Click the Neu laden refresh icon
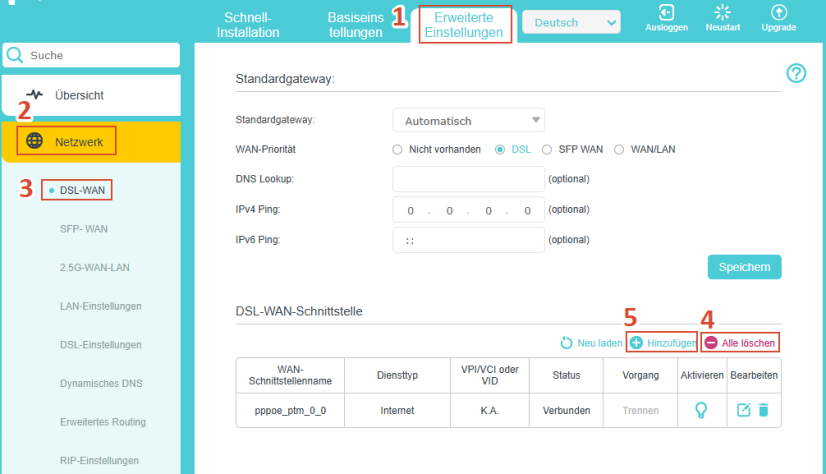This screenshot has width=826, height=474. point(566,343)
